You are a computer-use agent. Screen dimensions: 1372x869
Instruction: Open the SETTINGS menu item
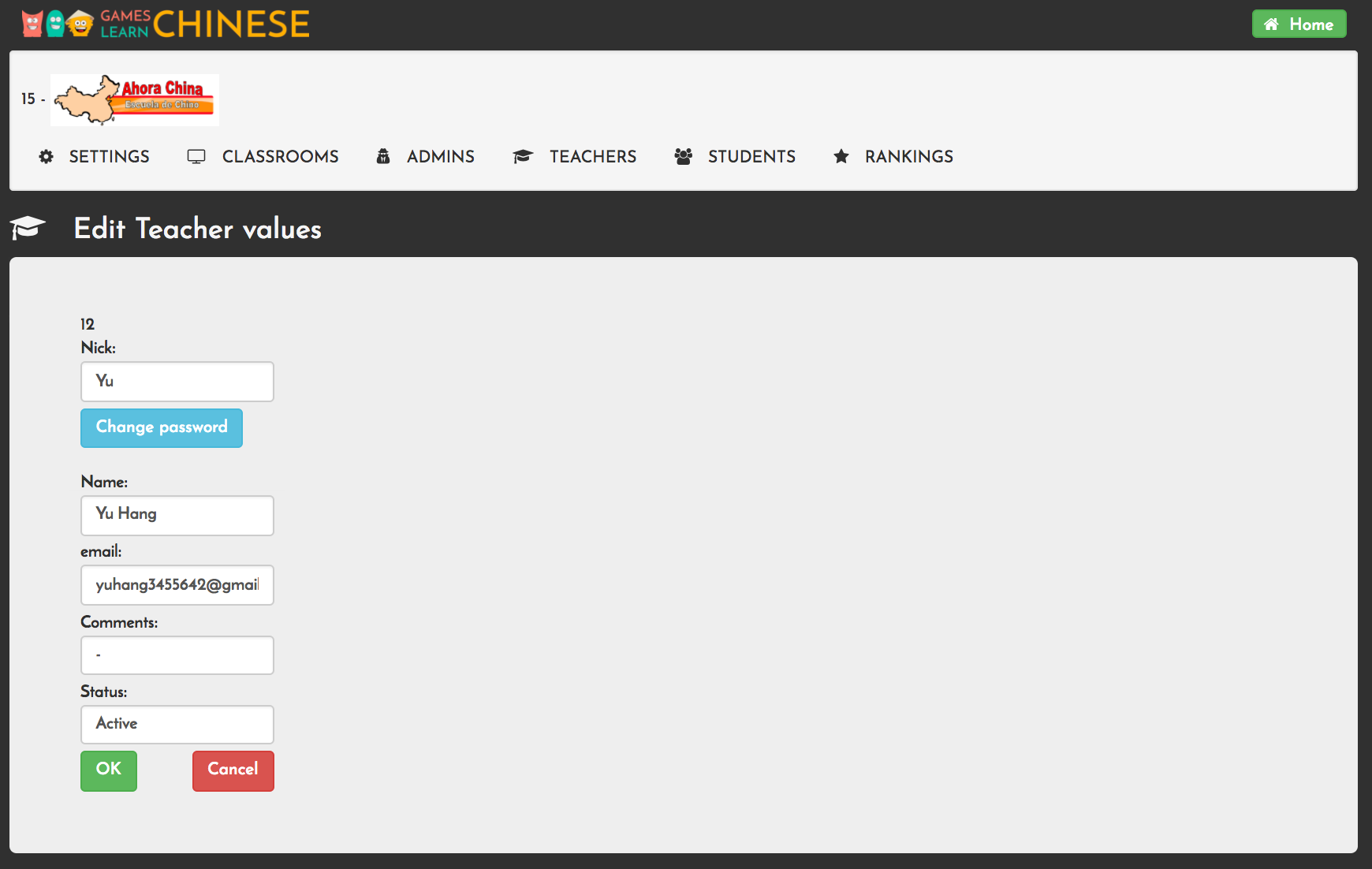click(x=109, y=157)
